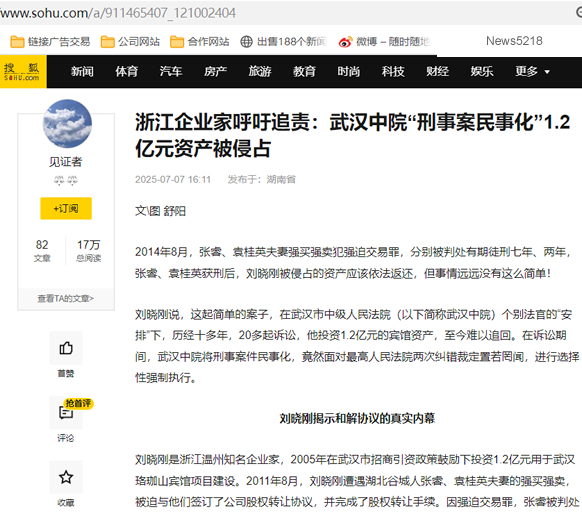Expand the 更多 navigation dropdown
This screenshot has width=582, height=512.
click(533, 71)
